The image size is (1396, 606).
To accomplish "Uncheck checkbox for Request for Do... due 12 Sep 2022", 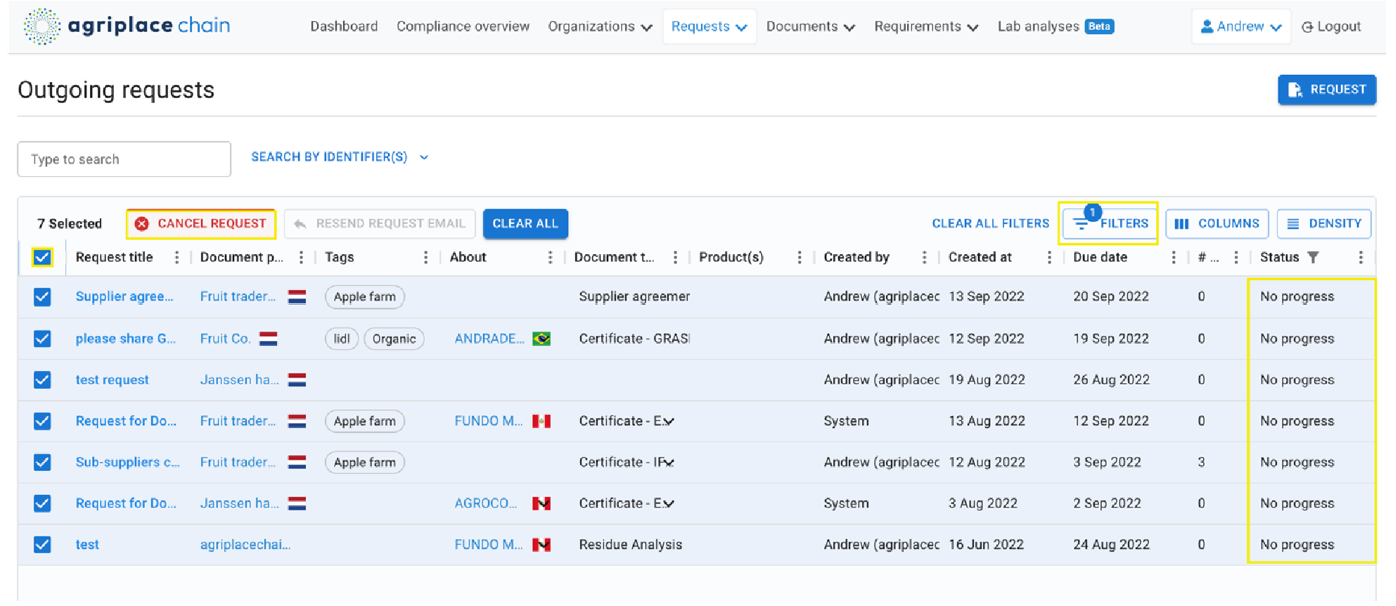I will pyautogui.click(x=42, y=421).
